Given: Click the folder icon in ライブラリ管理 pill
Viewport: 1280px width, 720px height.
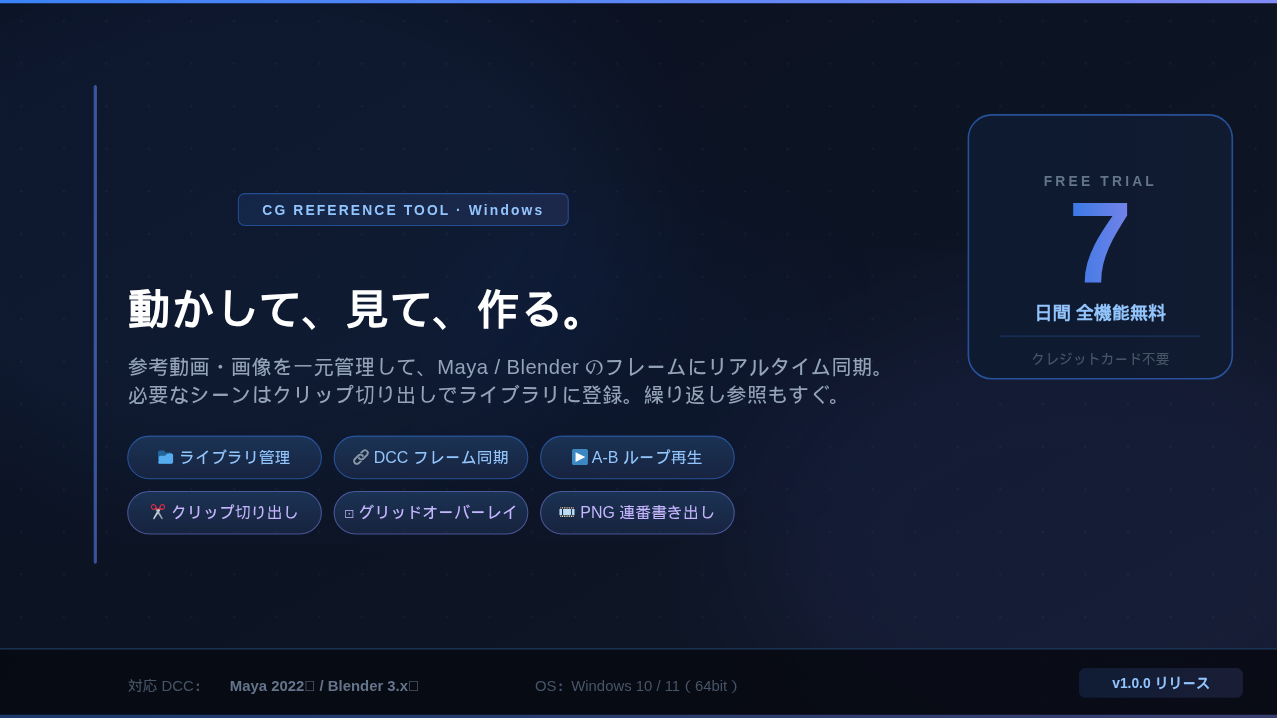Looking at the screenshot, I should [166, 457].
